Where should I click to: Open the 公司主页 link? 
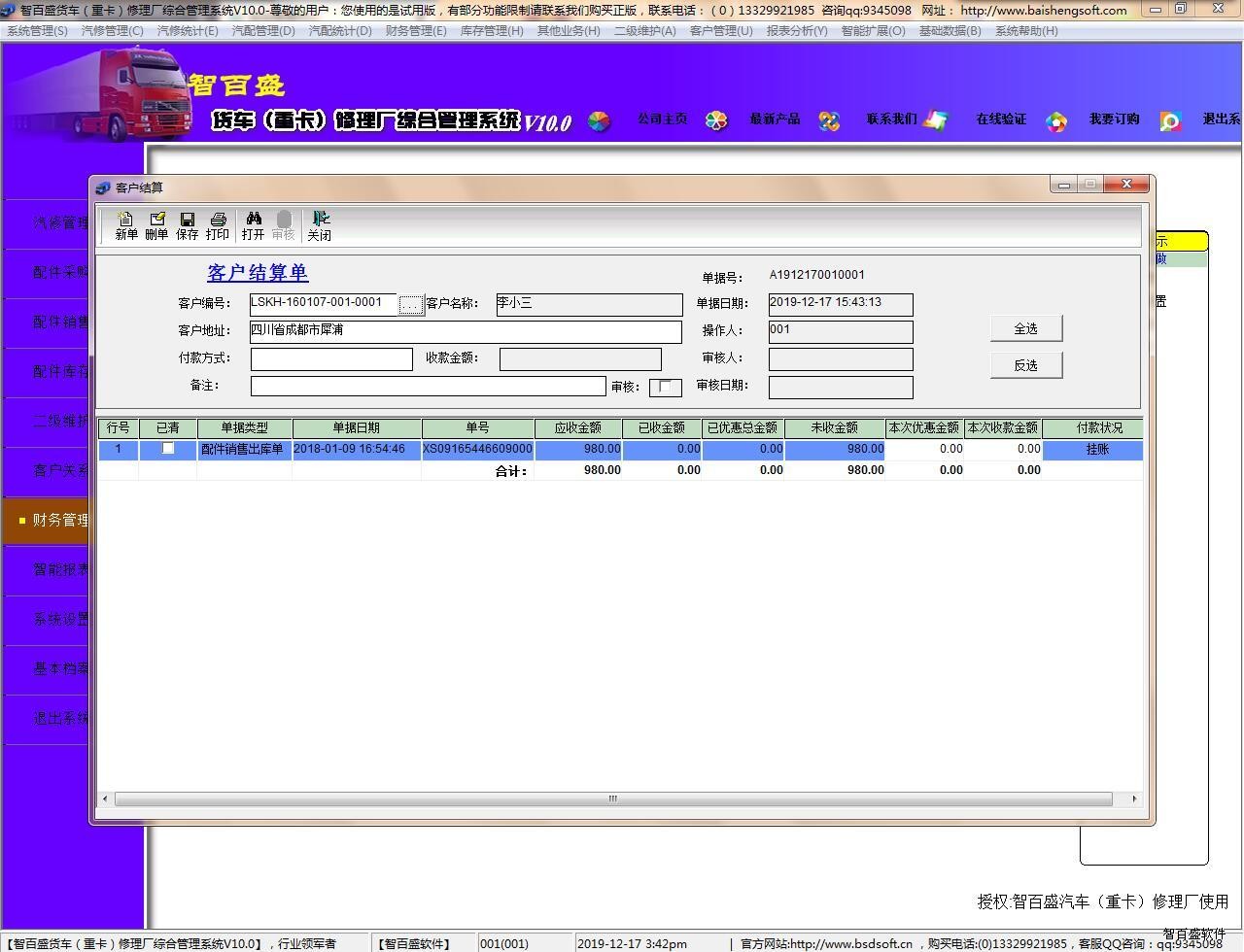[662, 119]
